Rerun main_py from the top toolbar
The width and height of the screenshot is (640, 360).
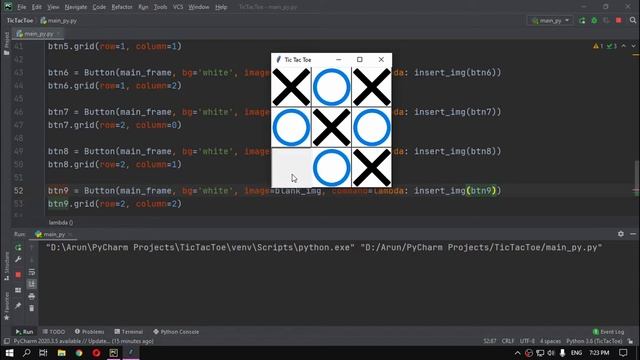point(582,20)
